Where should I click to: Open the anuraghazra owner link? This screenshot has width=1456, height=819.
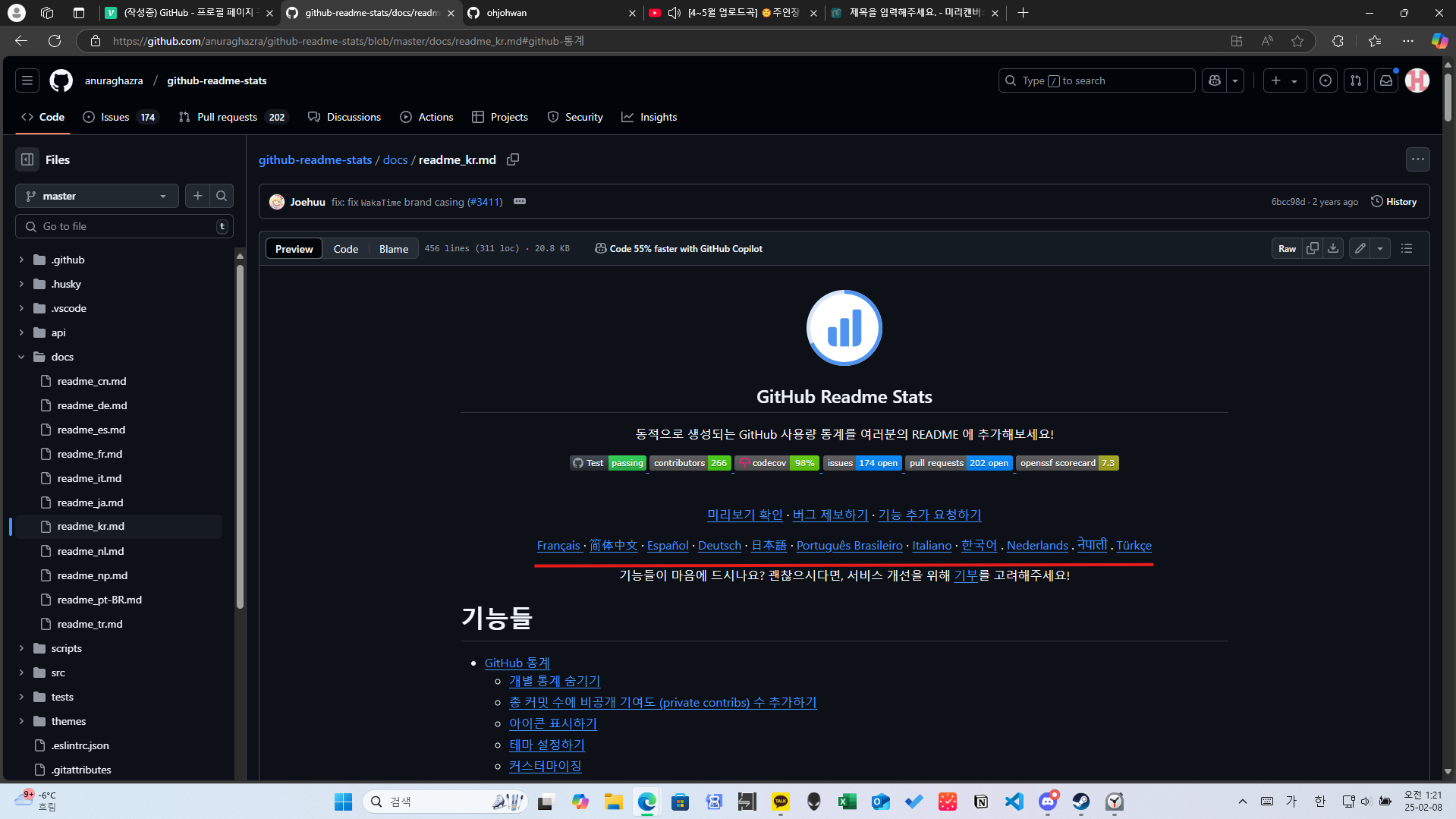pyautogui.click(x=114, y=80)
